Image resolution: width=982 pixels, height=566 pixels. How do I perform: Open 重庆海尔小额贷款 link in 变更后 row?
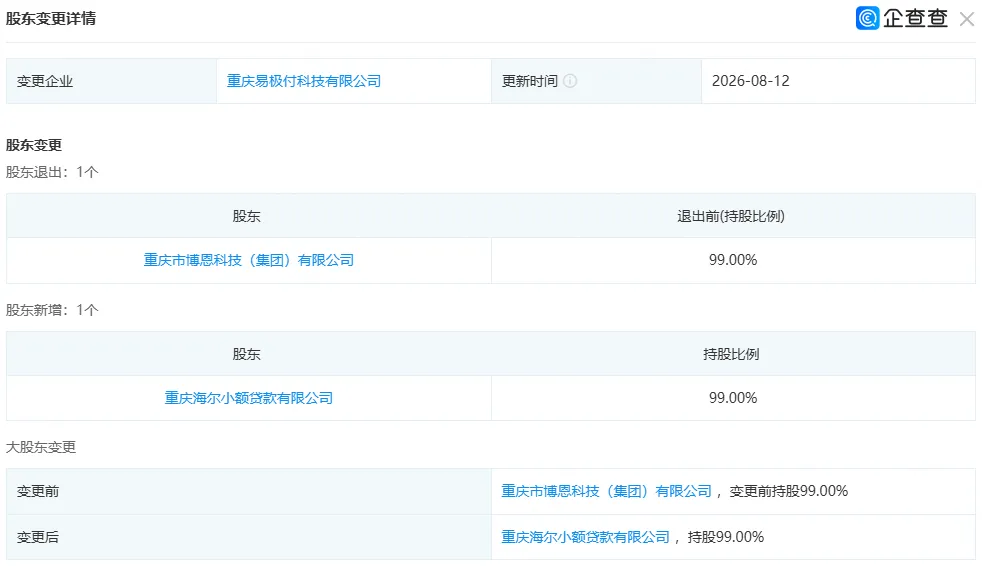click(586, 537)
